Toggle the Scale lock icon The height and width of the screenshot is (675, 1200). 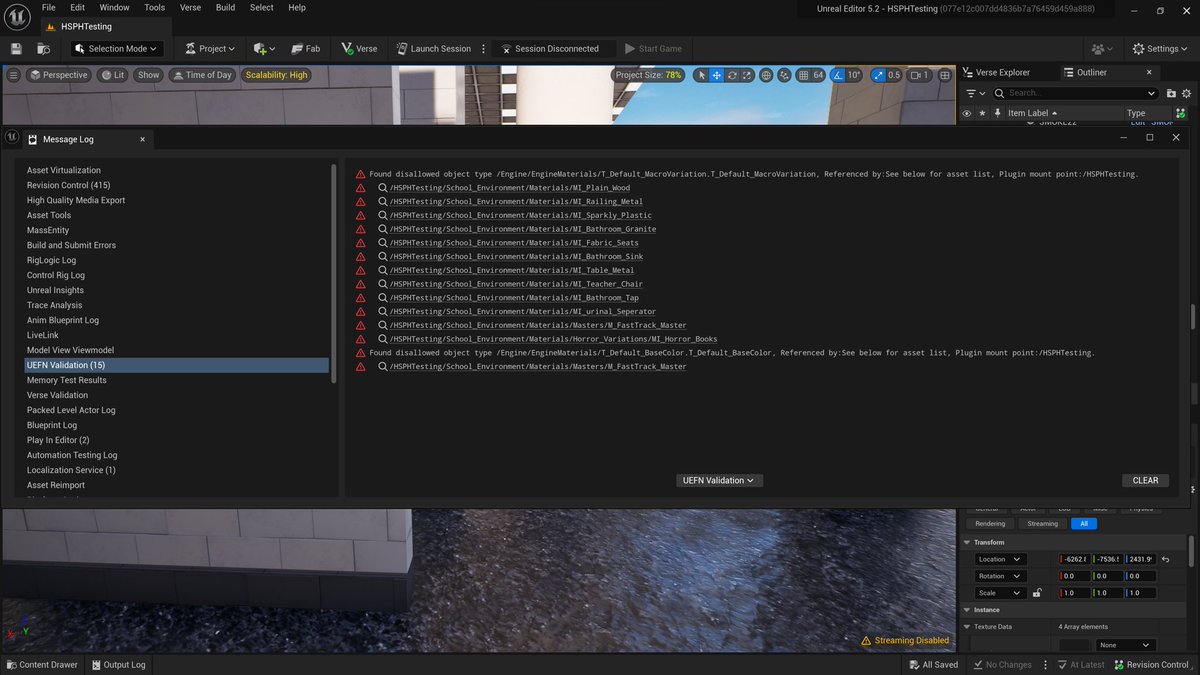tap(1037, 593)
